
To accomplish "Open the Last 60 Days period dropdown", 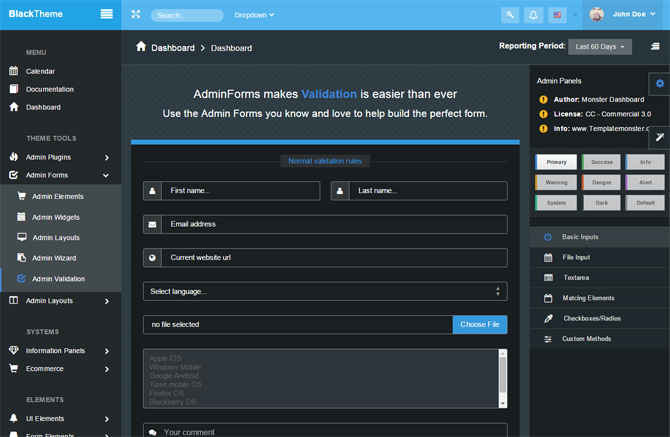I will point(600,47).
